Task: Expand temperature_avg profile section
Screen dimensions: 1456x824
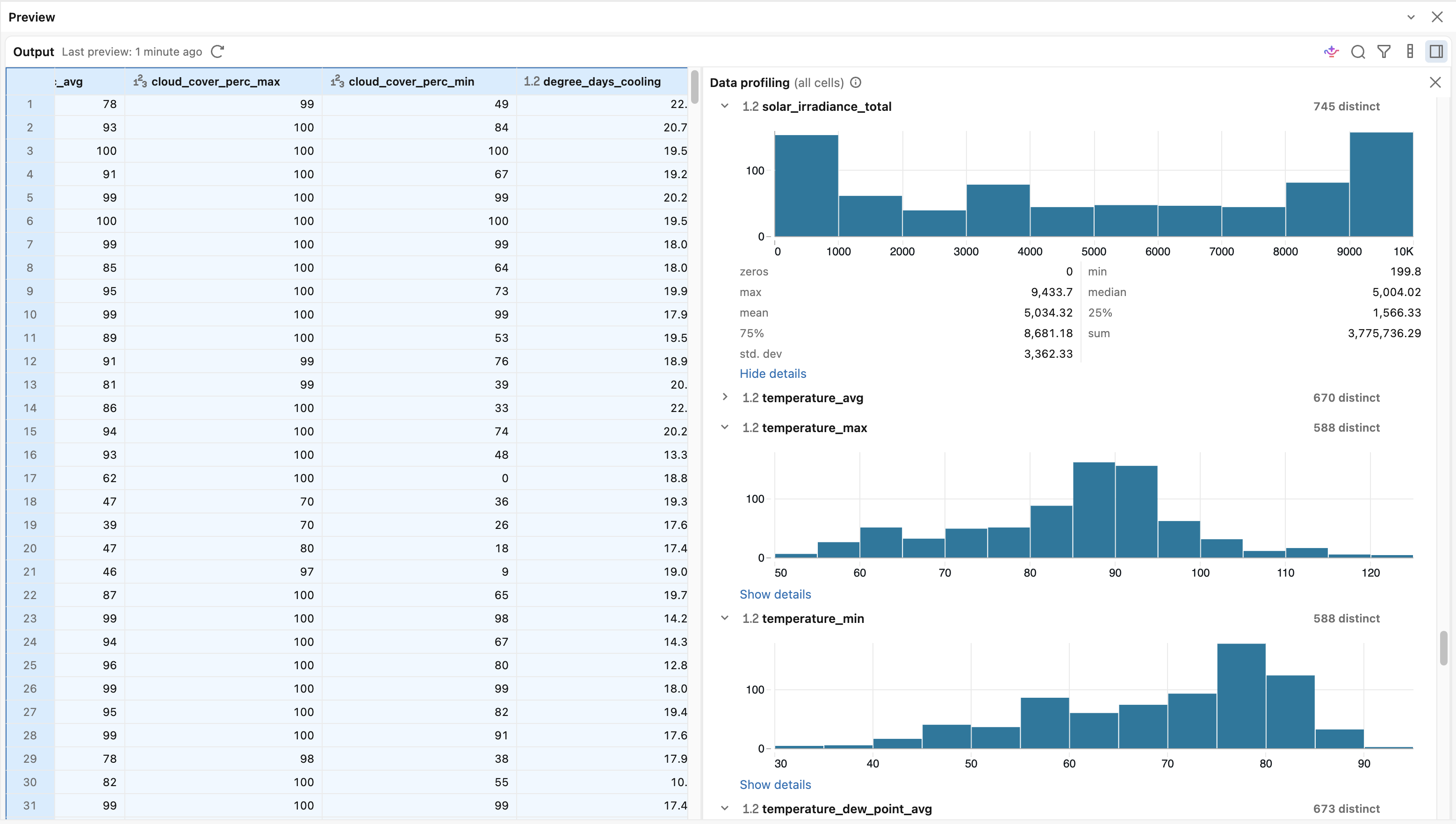Action: (x=725, y=398)
